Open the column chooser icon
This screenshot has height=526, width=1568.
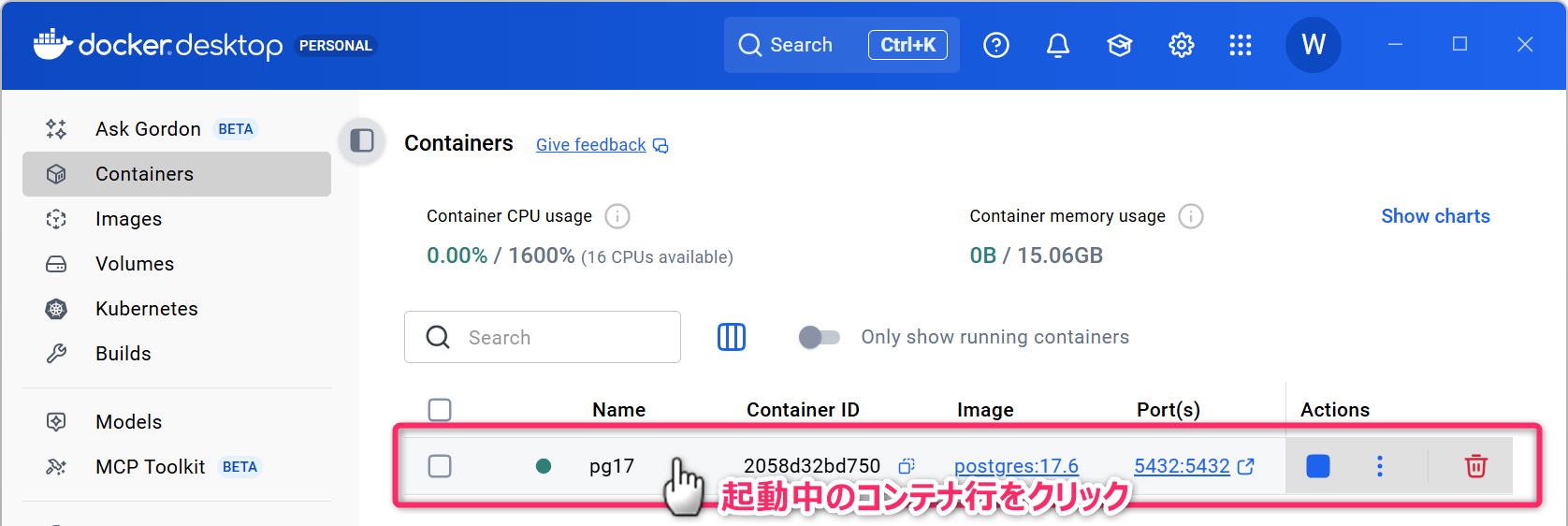[732, 337]
